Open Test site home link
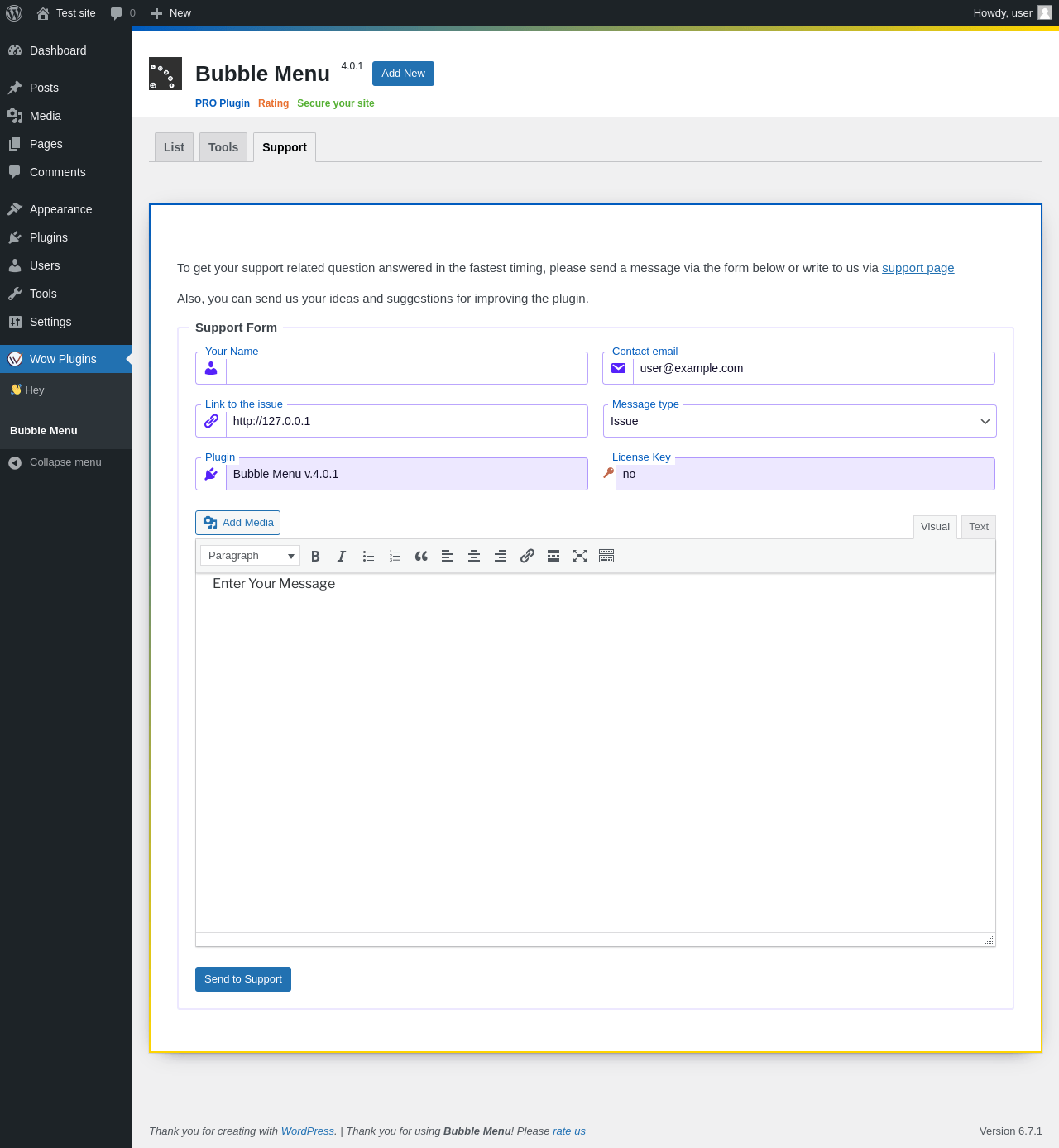The image size is (1059, 1148). [x=66, y=13]
